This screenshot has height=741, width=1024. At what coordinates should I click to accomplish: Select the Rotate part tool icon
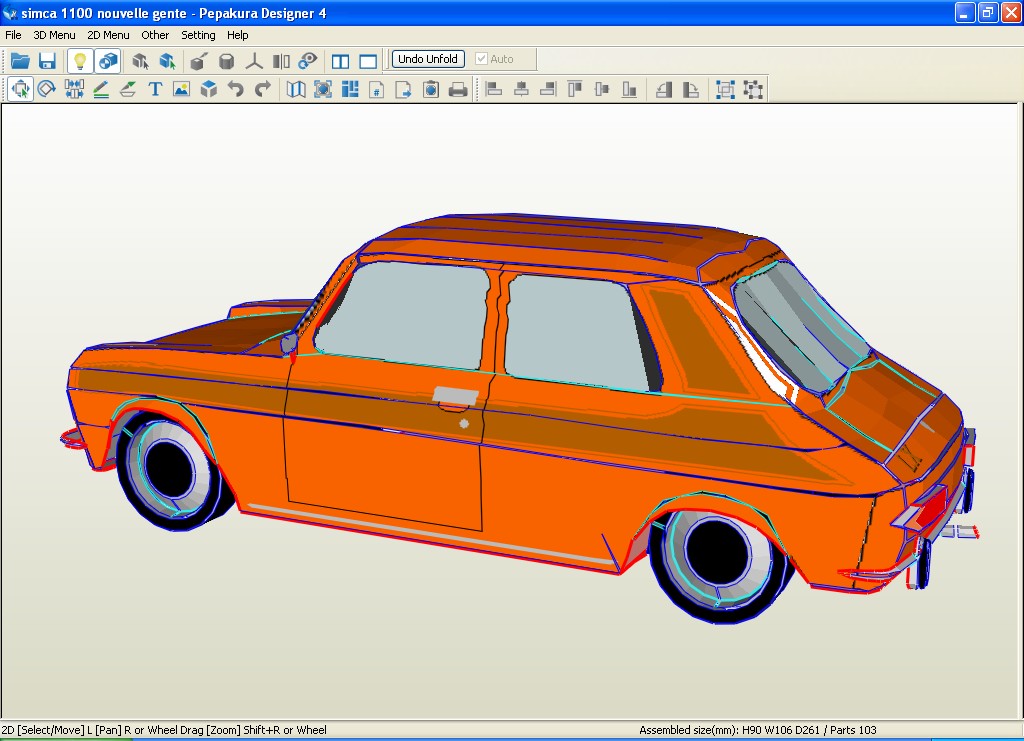click(x=47, y=89)
